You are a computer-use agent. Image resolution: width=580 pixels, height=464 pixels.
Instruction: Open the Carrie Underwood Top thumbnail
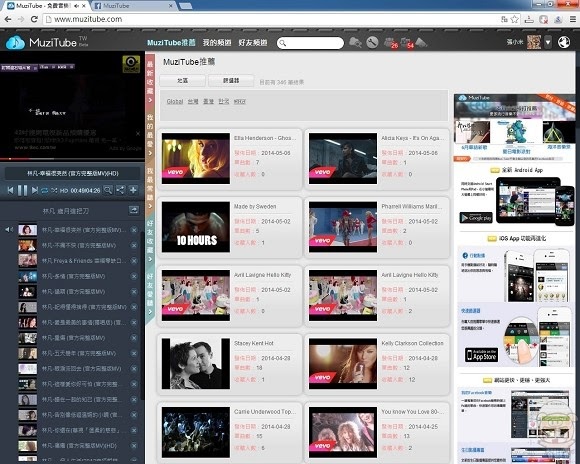[x=196, y=432]
